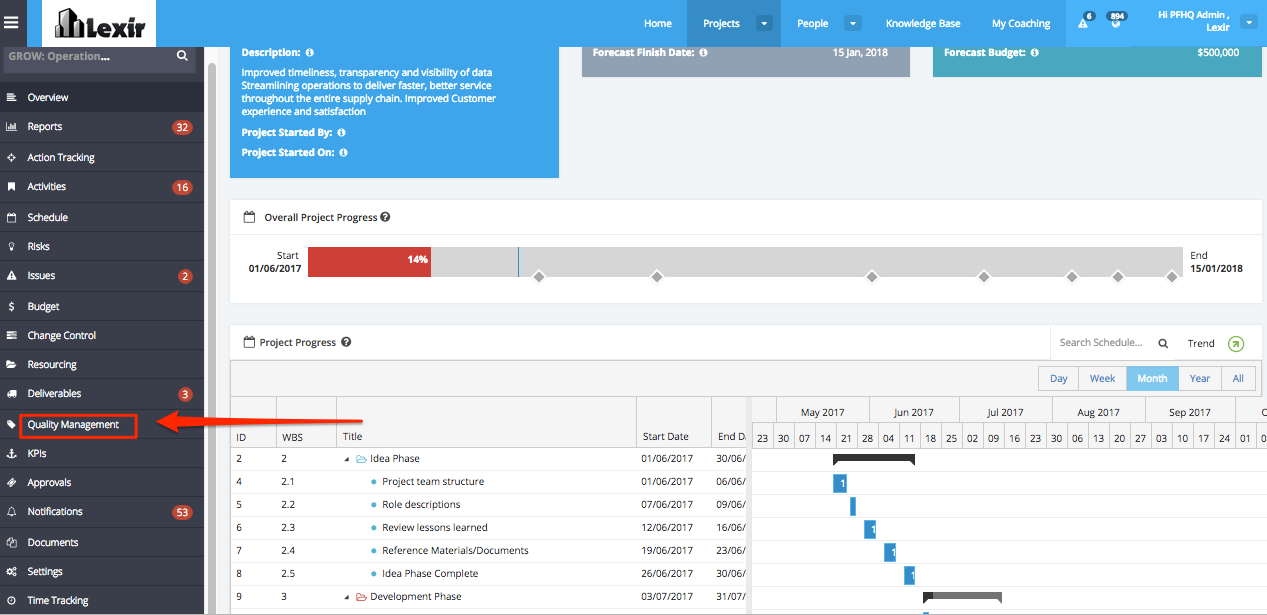This screenshot has width=1267, height=615.
Task: Click the Issues warning icon in sidebar
Action: tap(11, 275)
